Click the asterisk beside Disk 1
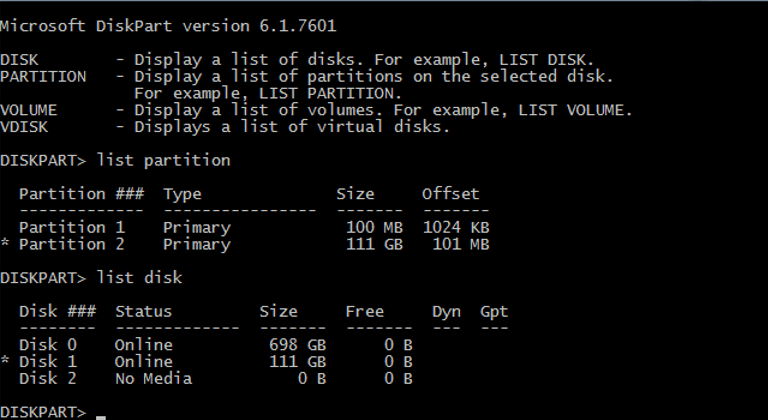 click(x=5, y=361)
